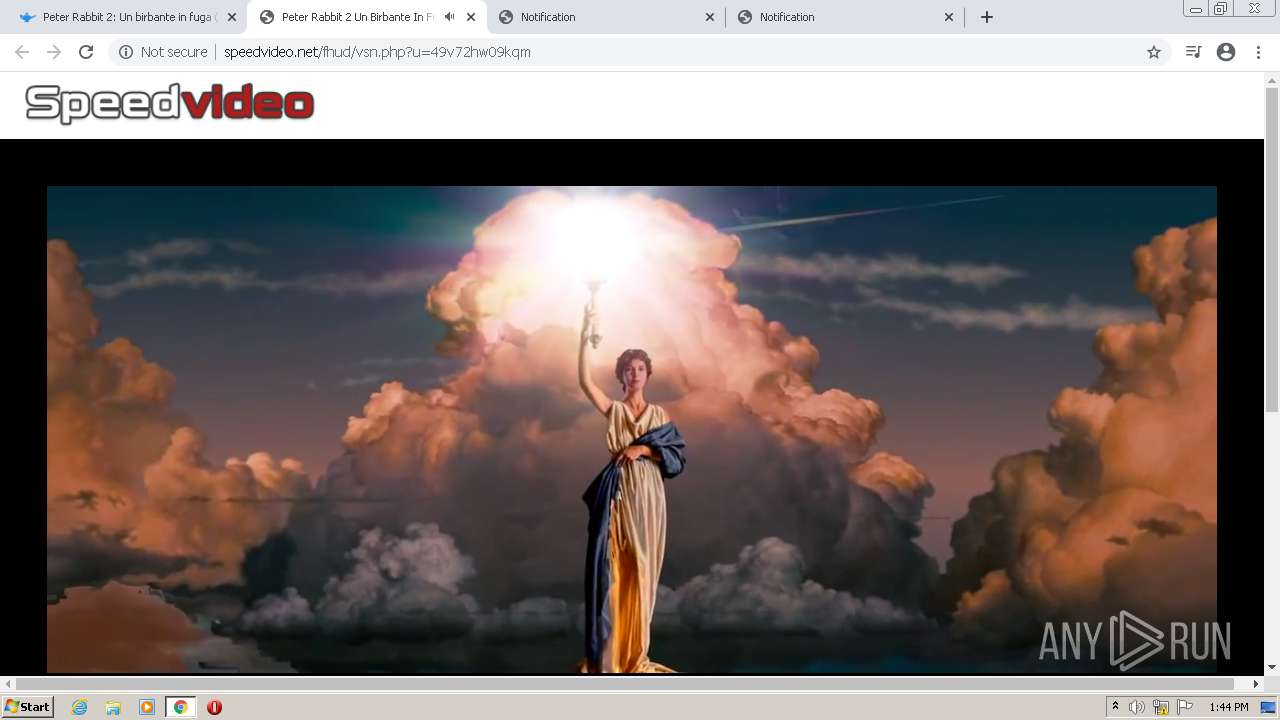Open the Windows Start menu
This screenshot has height=720, width=1280.
point(28,707)
